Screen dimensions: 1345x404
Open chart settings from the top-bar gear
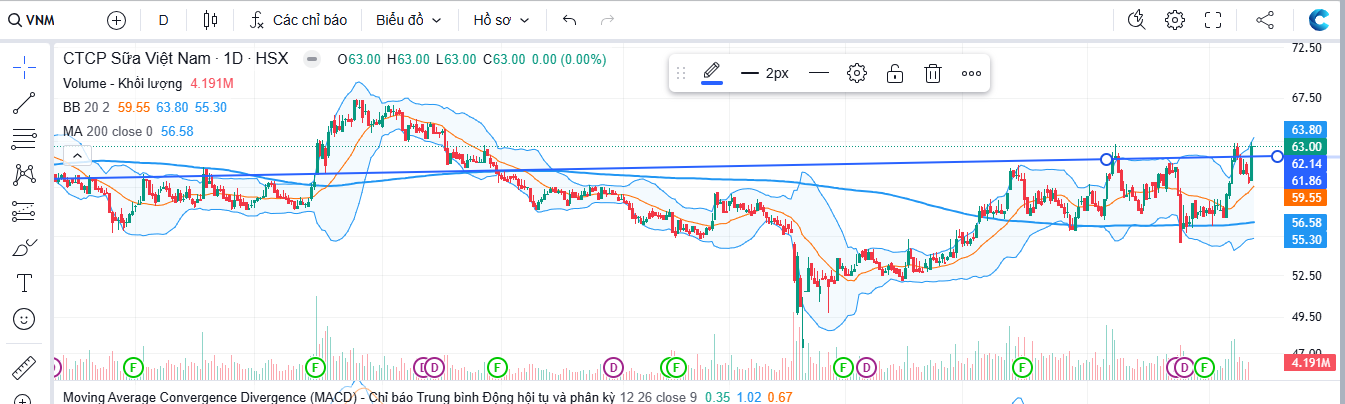[1175, 19]
